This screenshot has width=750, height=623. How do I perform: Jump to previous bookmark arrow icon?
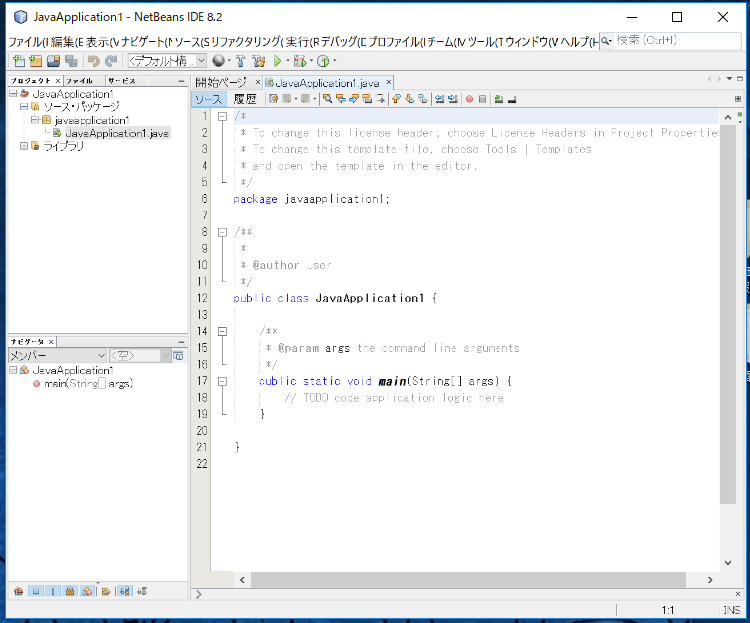click(396, 99)
